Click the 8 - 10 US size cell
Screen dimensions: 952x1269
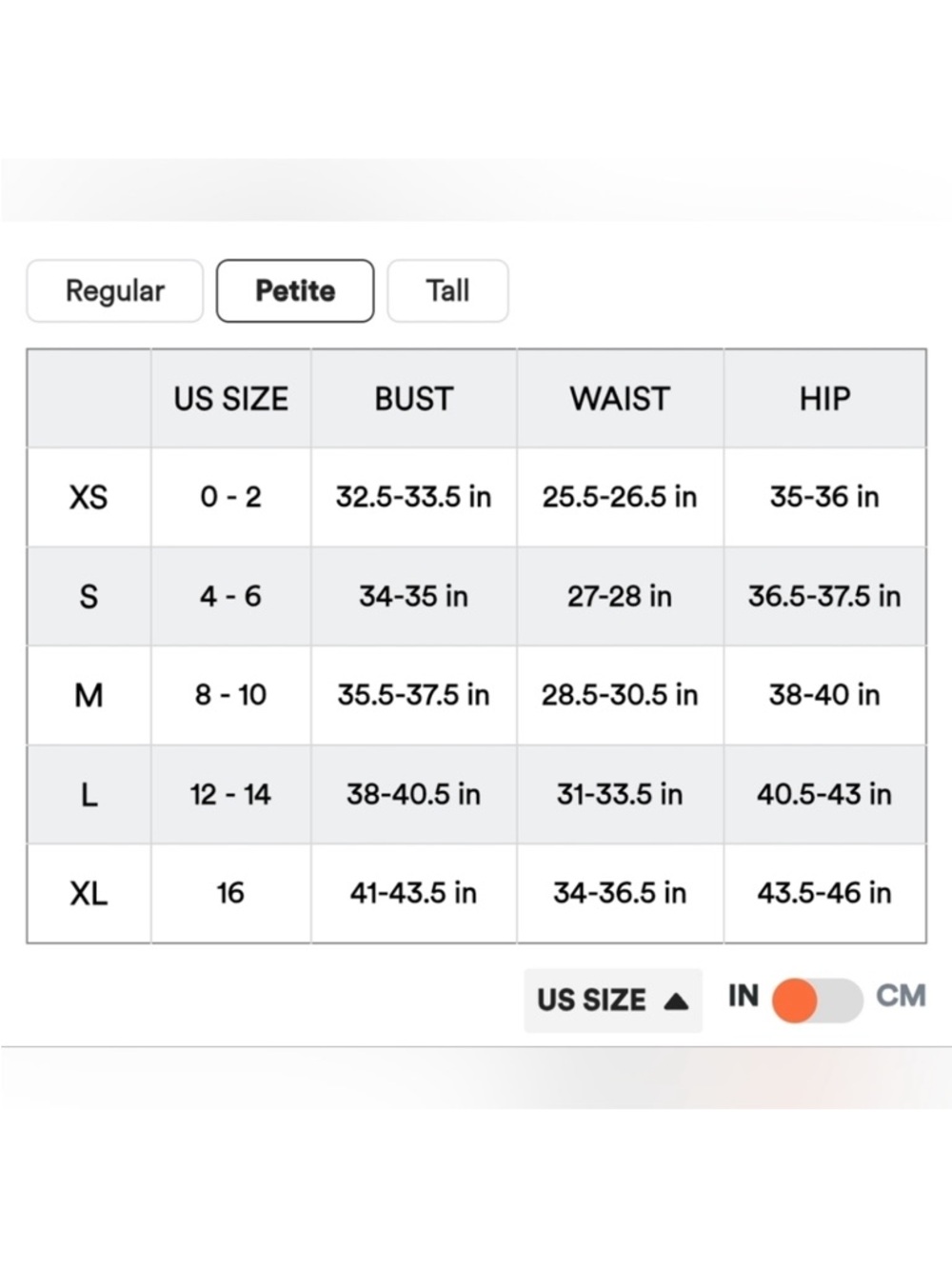230,696
